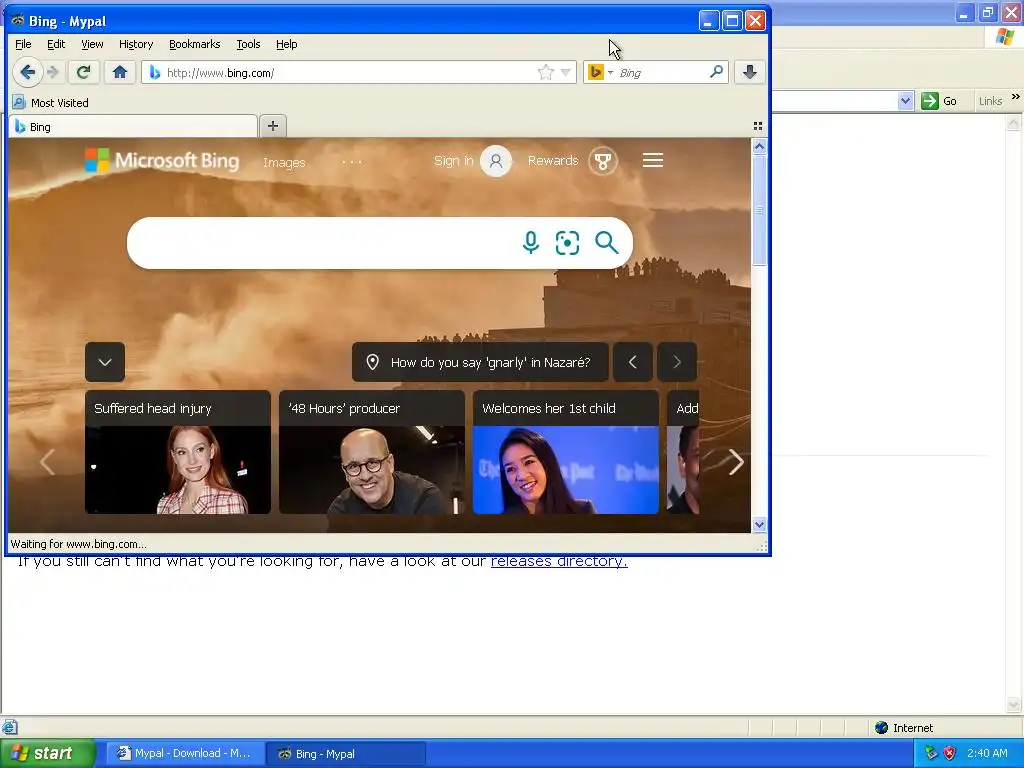Open the '48 Hours' producer news card

[x=372, y=452]
